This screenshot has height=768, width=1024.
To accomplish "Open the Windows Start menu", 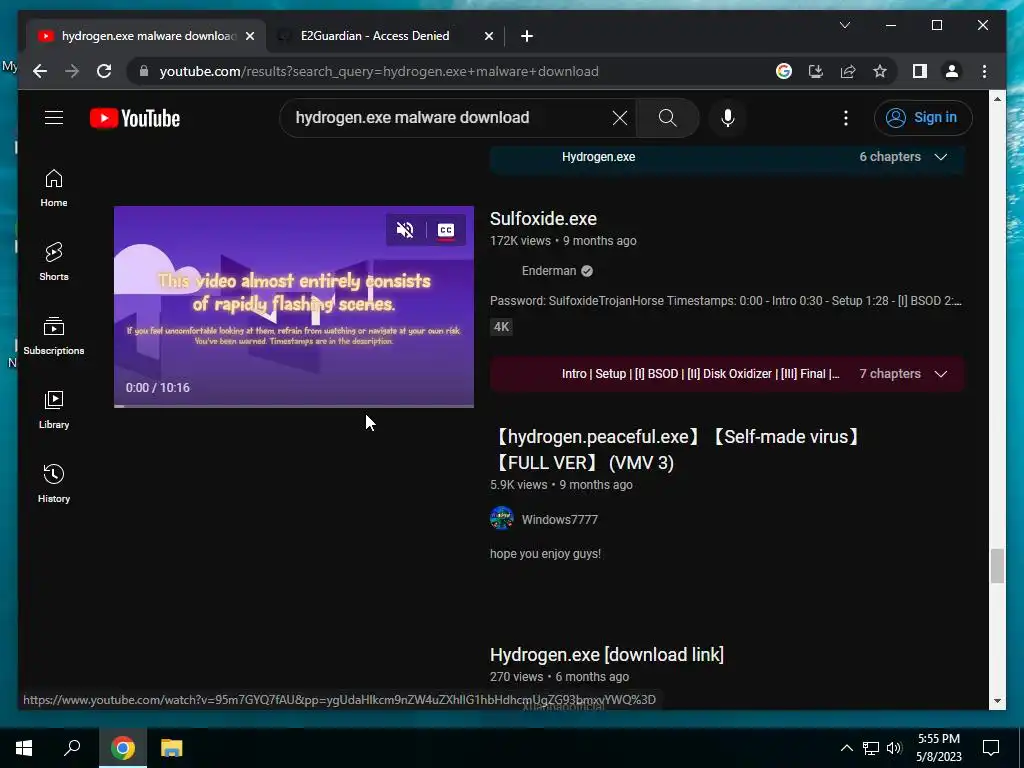I will (x=24, y=748).
